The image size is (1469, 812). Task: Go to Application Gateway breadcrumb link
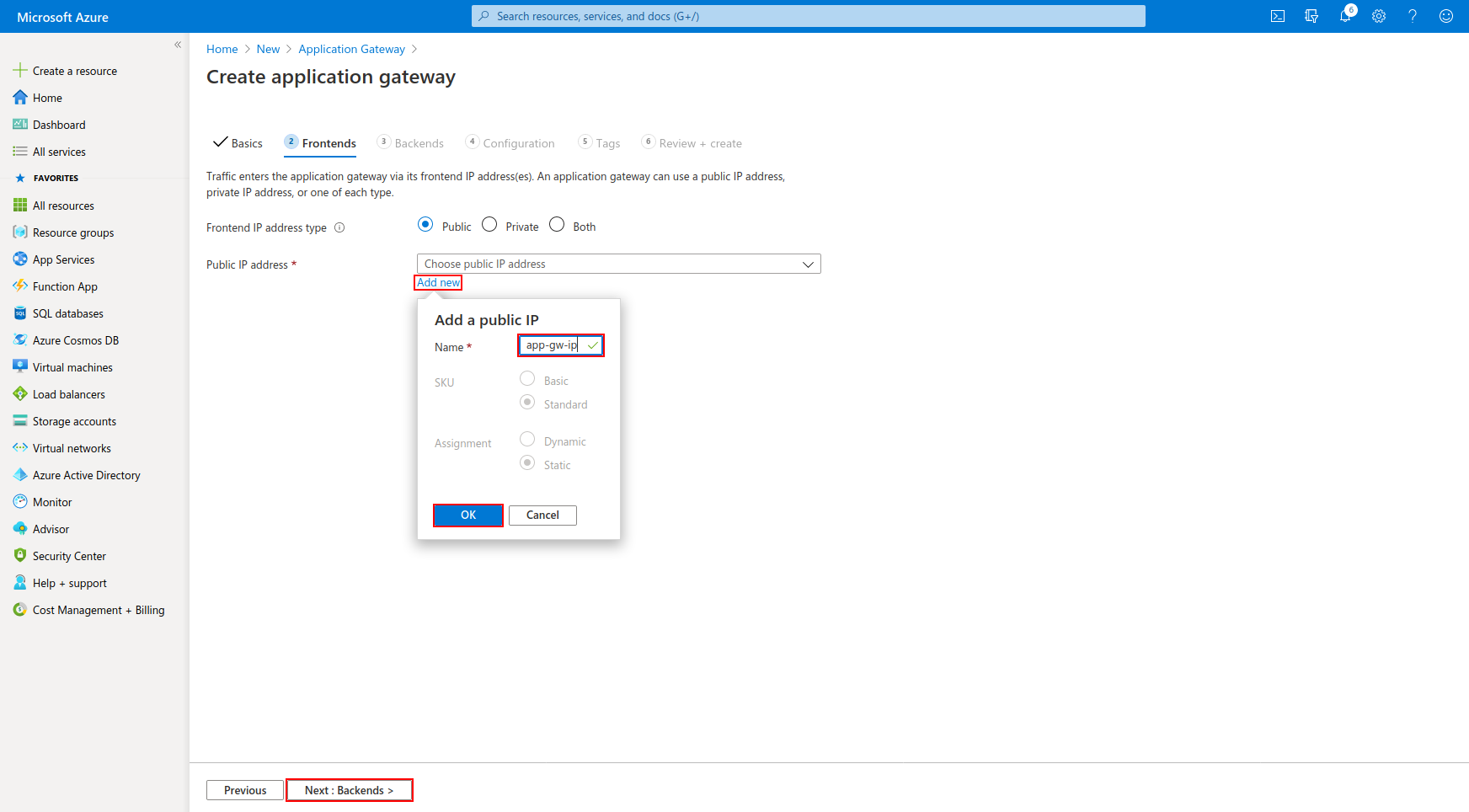coord(351,49)
